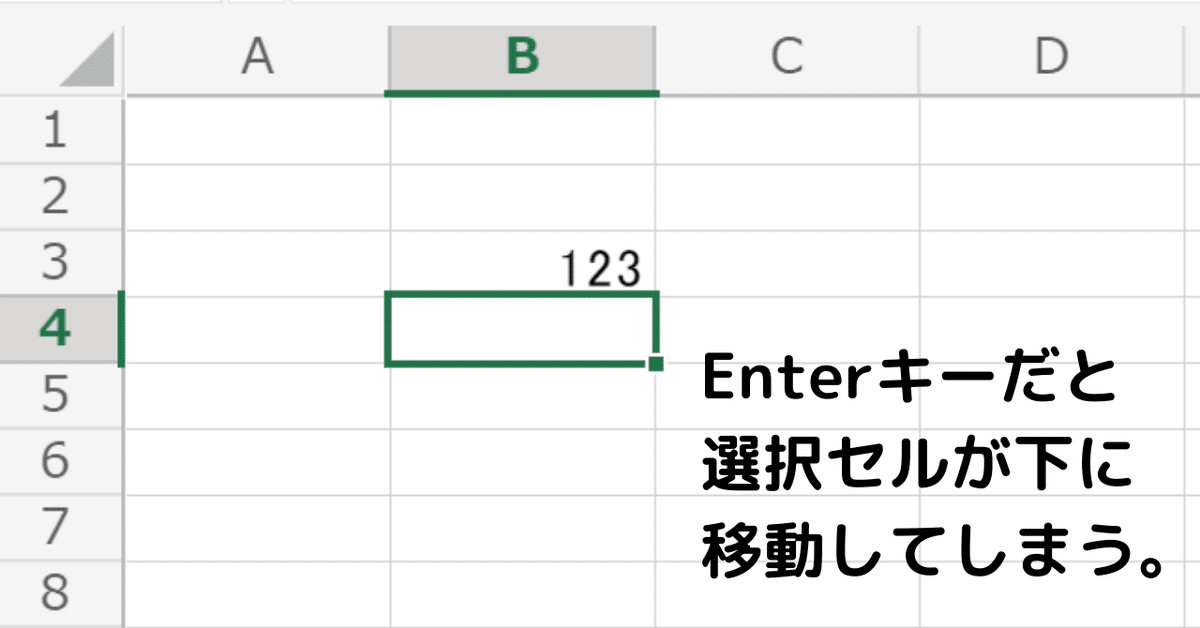Select row 4 header
1200x628 pixels.
pos(56,329)
